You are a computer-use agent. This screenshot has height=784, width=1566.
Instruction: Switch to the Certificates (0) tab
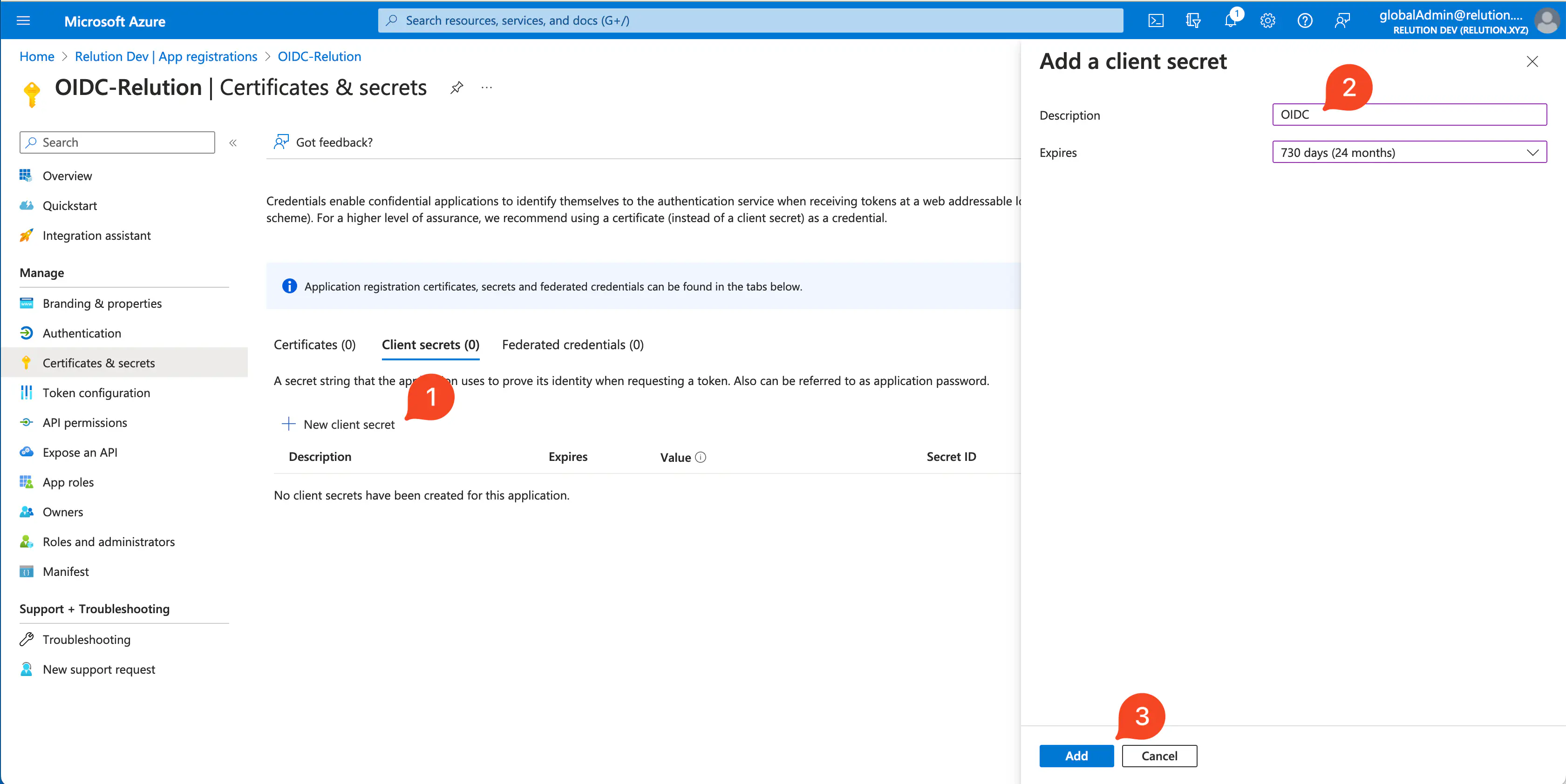(x=314, y=345)
